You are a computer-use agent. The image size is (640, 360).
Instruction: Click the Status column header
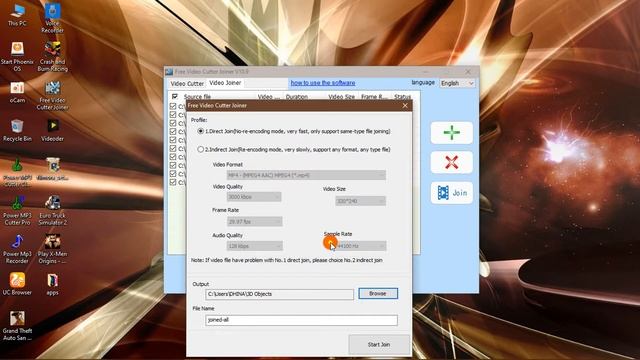[402, 97]
